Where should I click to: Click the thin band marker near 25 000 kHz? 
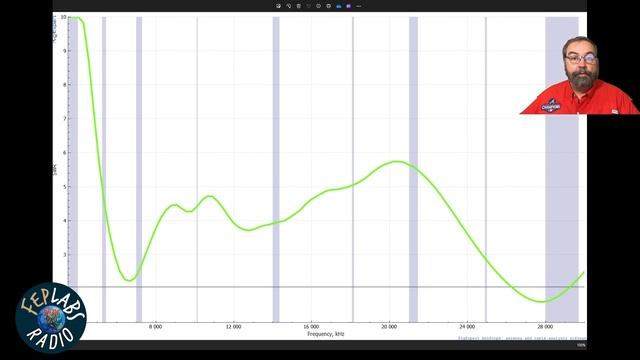[x=486, y=169]
